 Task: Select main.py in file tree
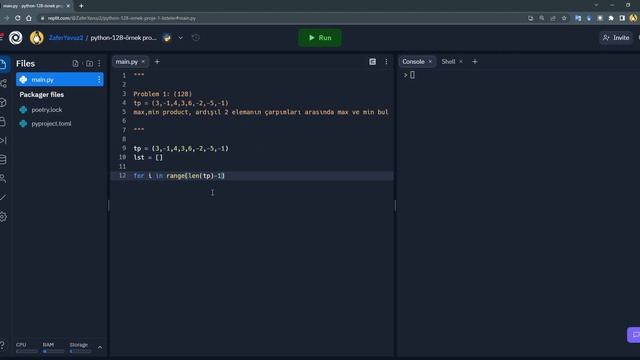[x=60, y=80]
